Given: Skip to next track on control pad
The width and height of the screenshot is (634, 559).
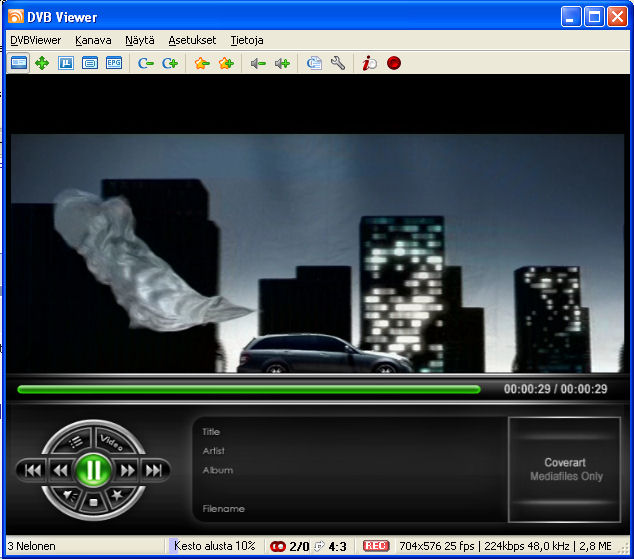Looking at the screenshot, I should (x=154, y=470).
